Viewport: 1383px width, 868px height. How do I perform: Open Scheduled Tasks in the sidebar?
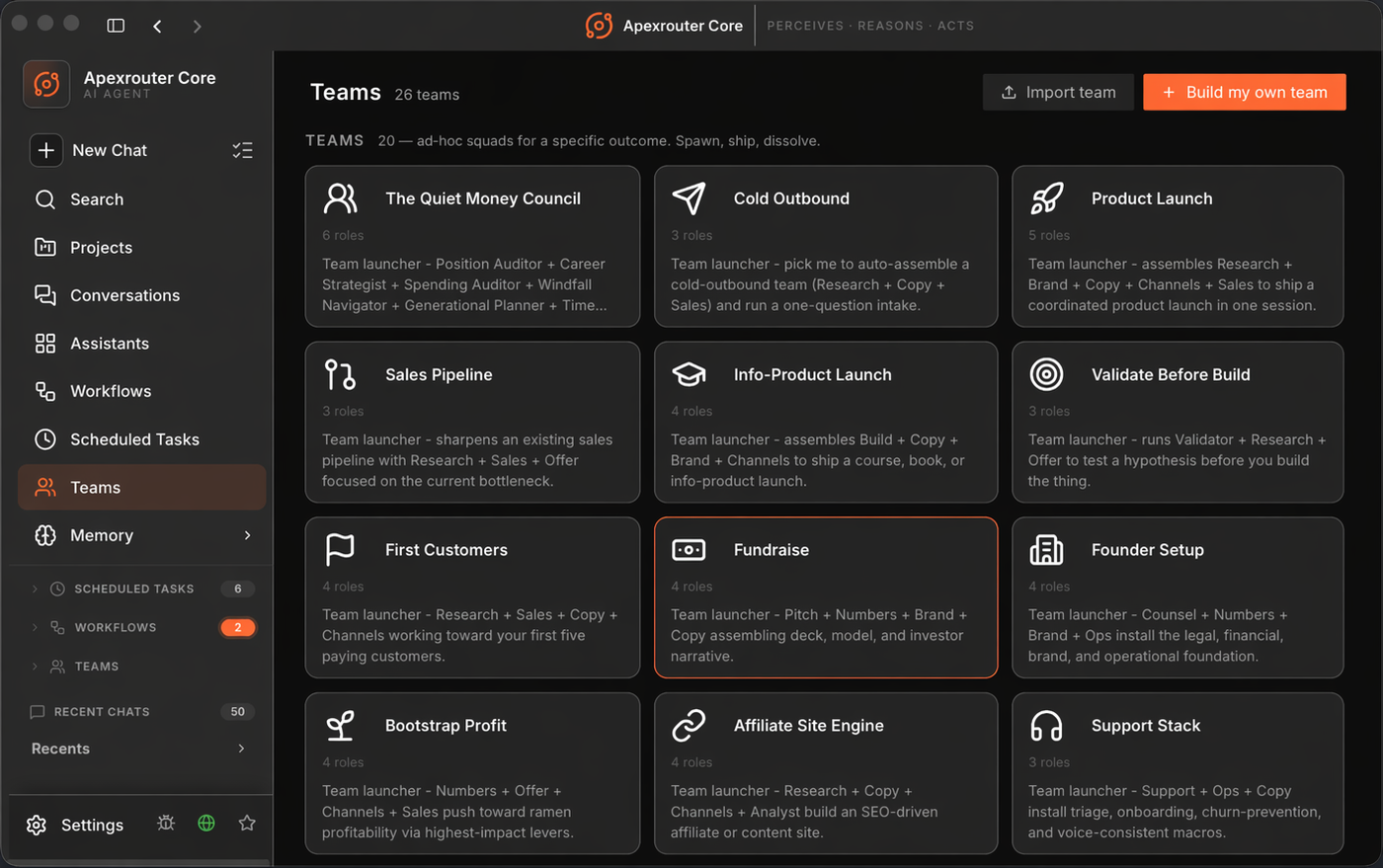[x=142, y=439]
